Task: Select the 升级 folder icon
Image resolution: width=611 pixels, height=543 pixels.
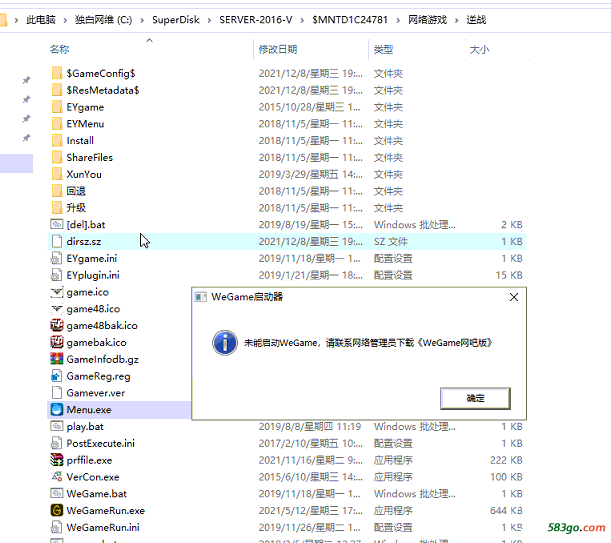Action: [57, 208]
